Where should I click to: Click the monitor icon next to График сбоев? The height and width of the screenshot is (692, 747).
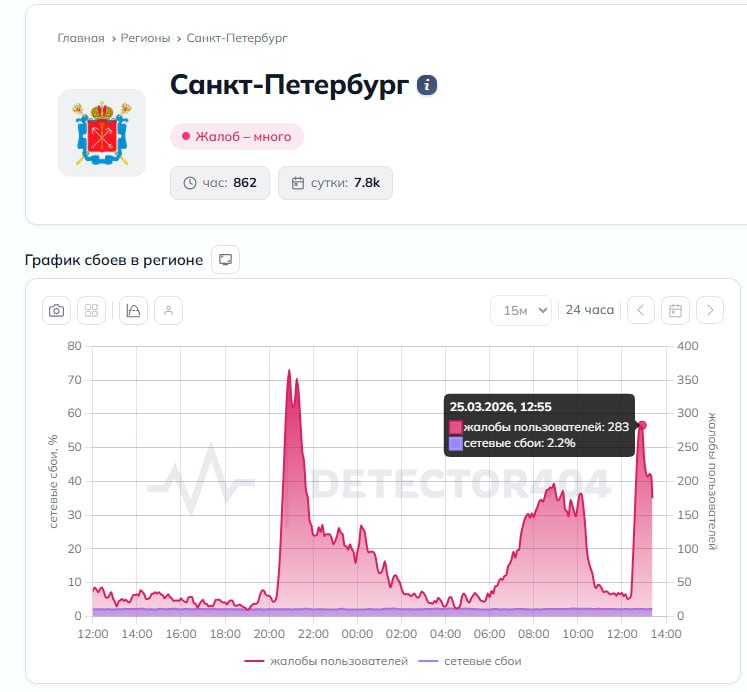click(225, 260)
